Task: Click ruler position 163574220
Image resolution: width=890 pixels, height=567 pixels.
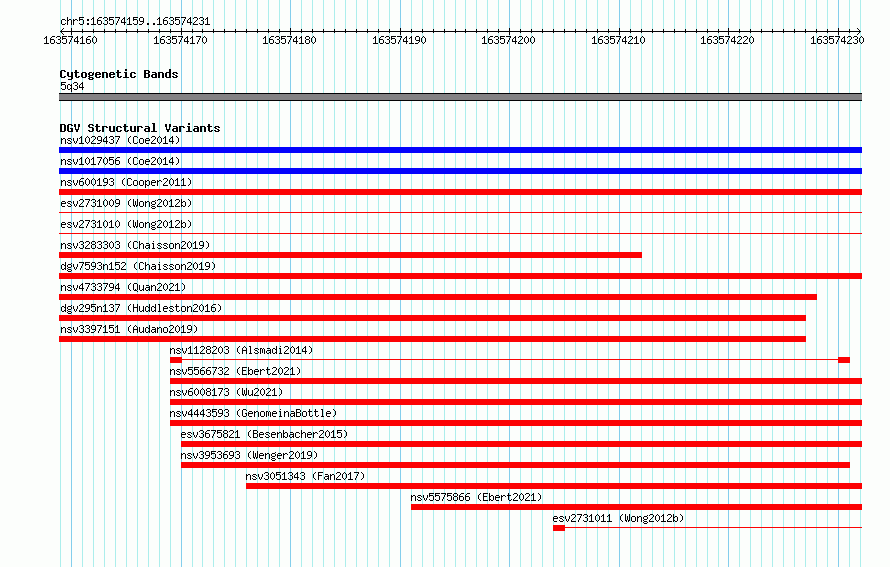Action: click(727, 40)
